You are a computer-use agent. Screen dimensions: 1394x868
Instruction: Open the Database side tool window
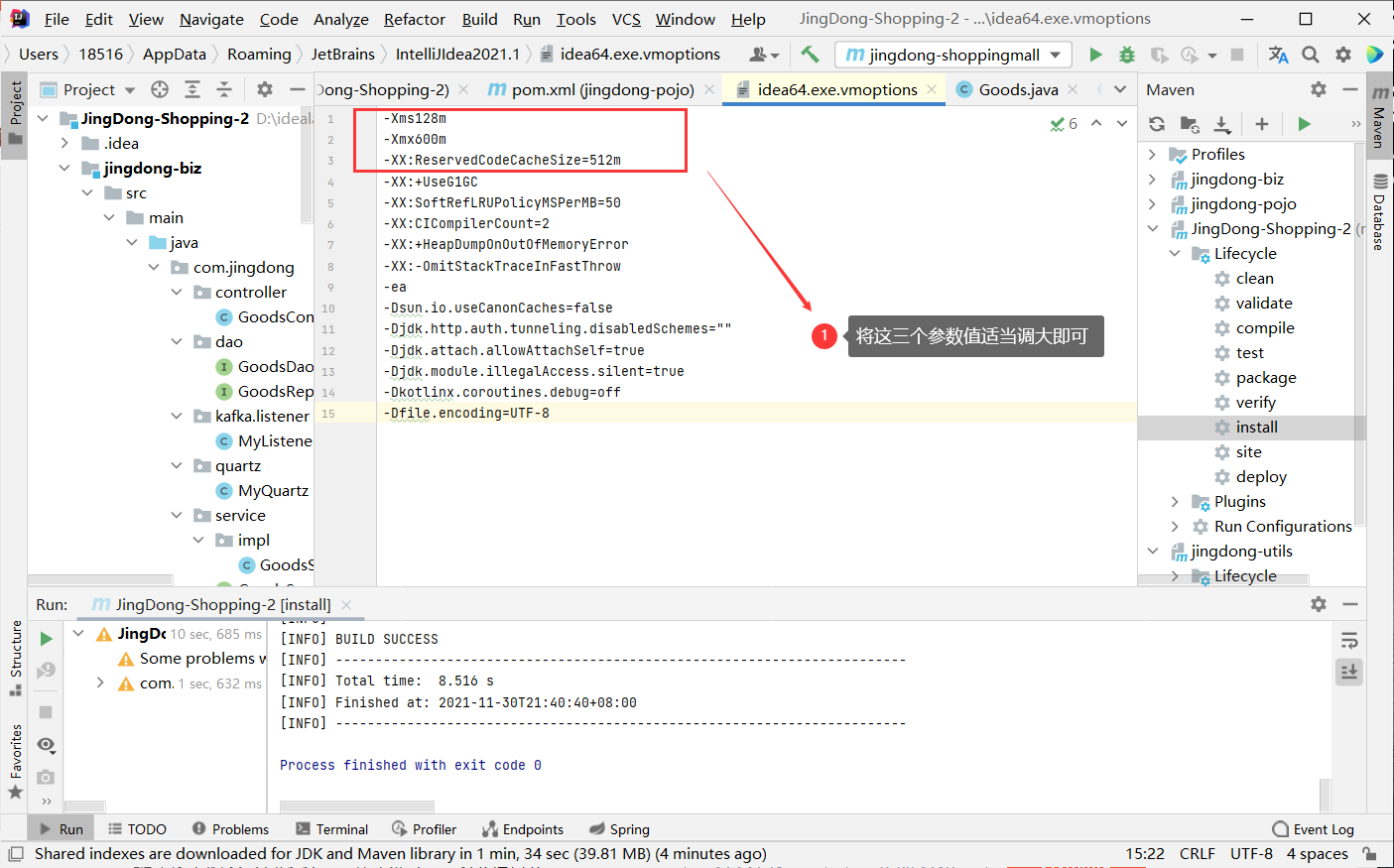1380,211
